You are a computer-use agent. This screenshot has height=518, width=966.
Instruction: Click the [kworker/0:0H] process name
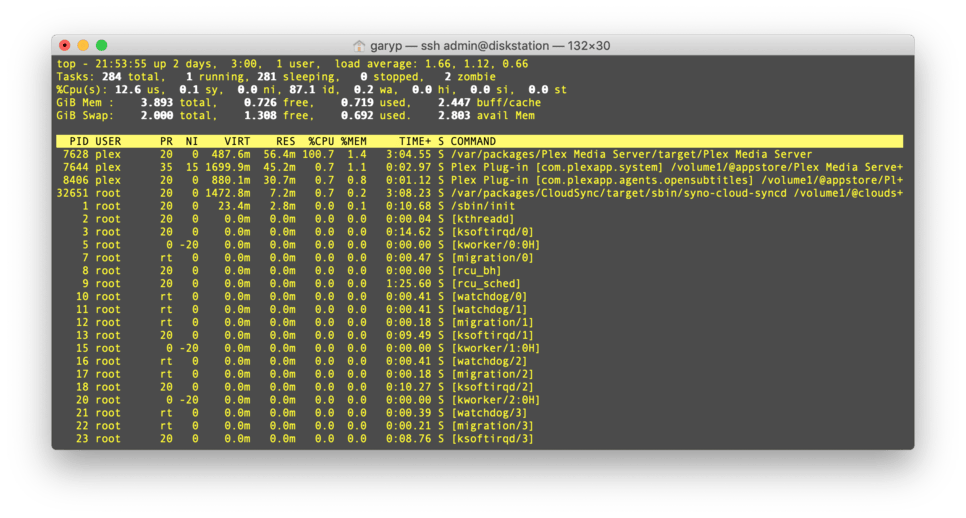pos(495,245)
